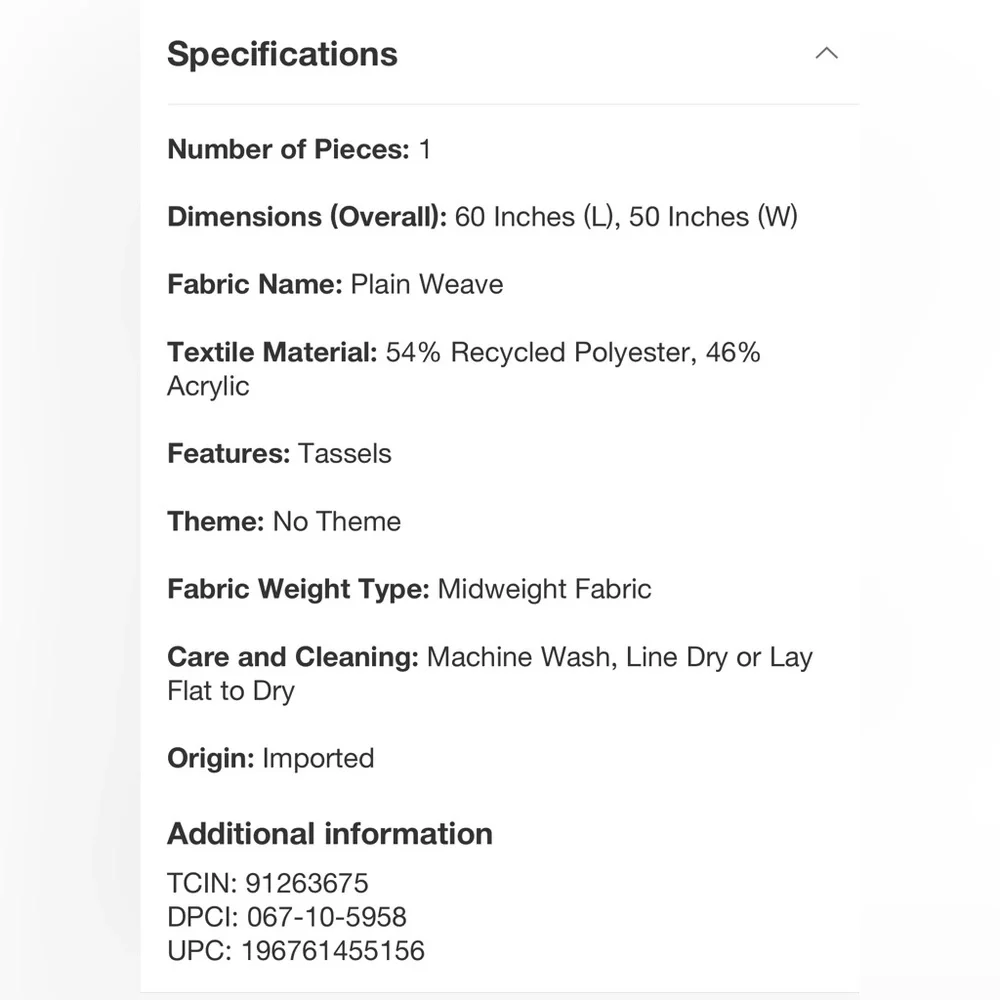Click the Fabric Name label
1000x1000 pixels.
(x=255, y=285)
